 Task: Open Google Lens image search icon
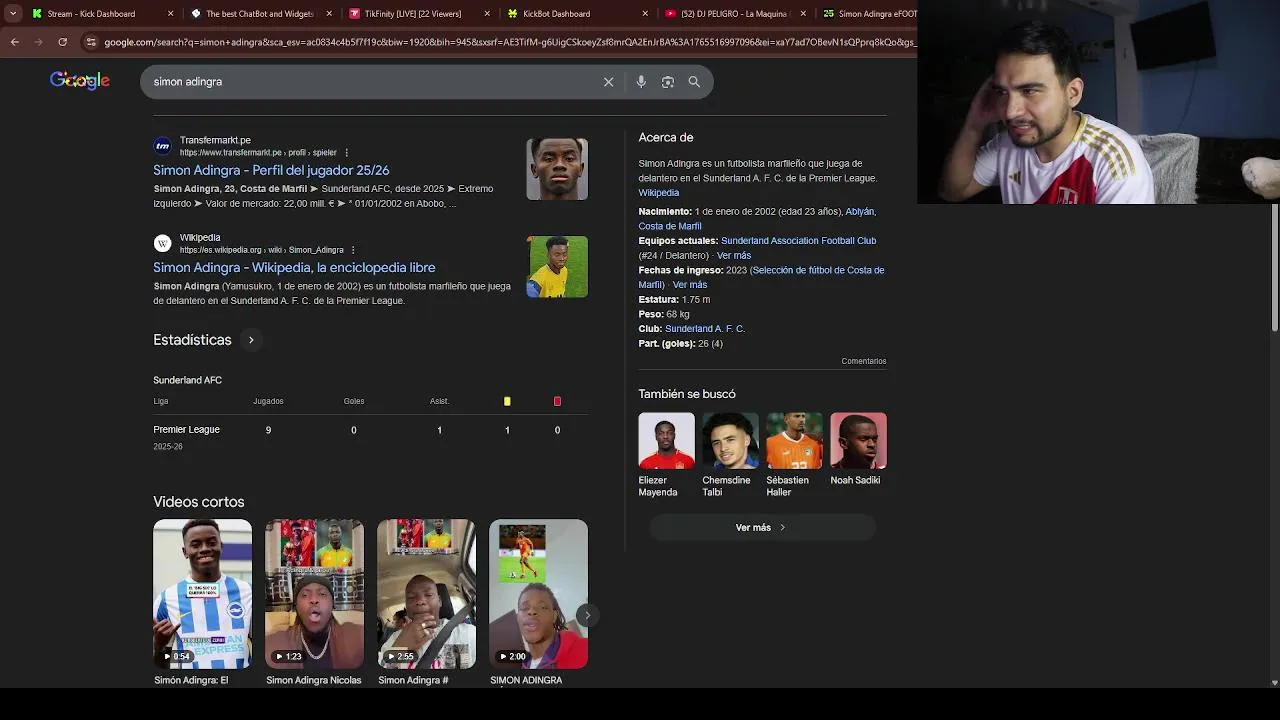pyautogui.click(x=668, y=82)
